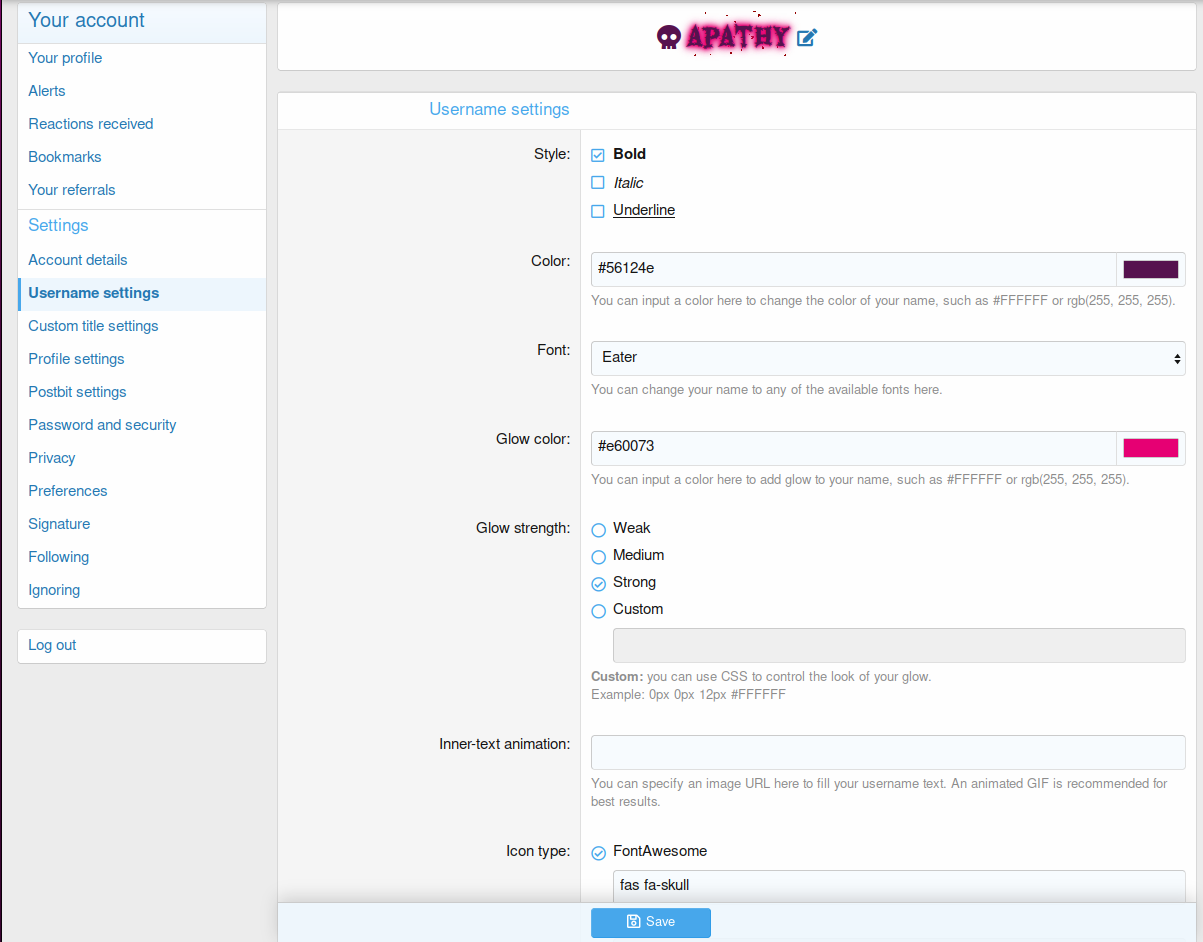The width and height of the screenshot is (1203, 942).
Task: Click the Inner-text animation URL field
Action: click(x=887, y=752)
